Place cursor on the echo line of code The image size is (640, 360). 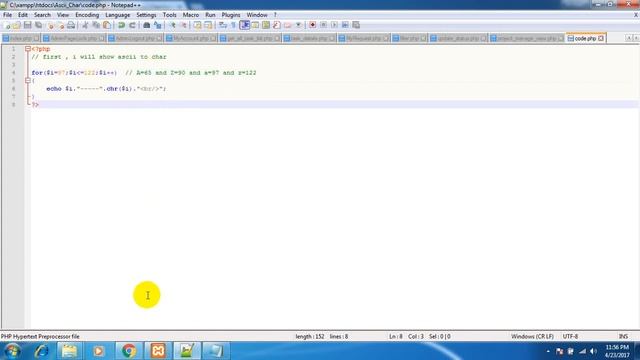pyautogui.click(x=106, y=89)
